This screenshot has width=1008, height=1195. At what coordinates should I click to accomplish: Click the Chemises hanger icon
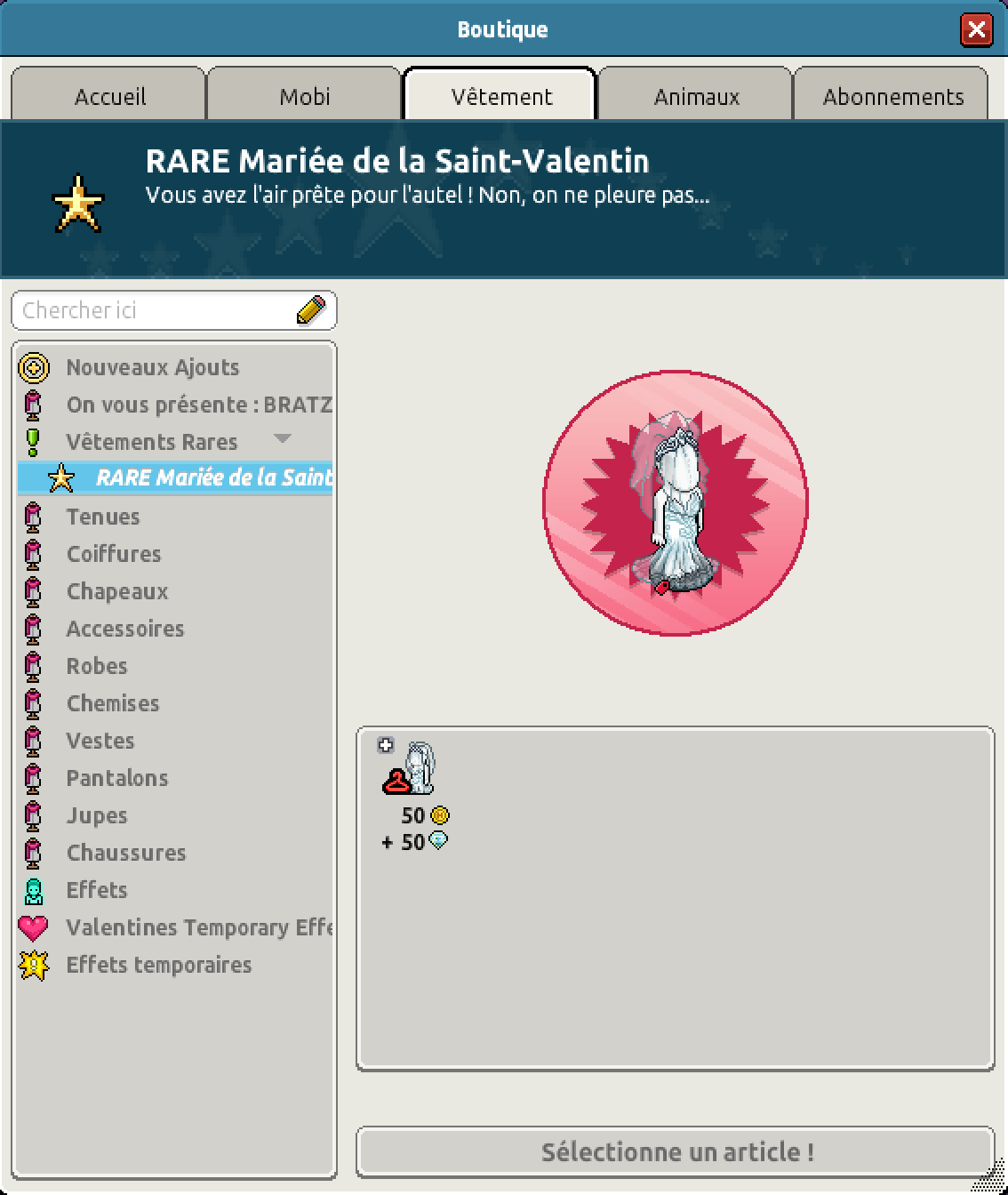point(33,703)
